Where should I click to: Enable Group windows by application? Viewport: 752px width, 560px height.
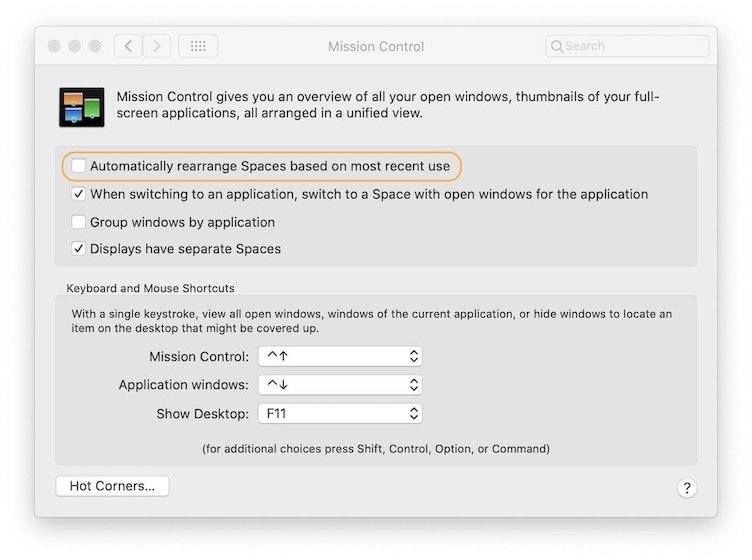click(79, 222)
